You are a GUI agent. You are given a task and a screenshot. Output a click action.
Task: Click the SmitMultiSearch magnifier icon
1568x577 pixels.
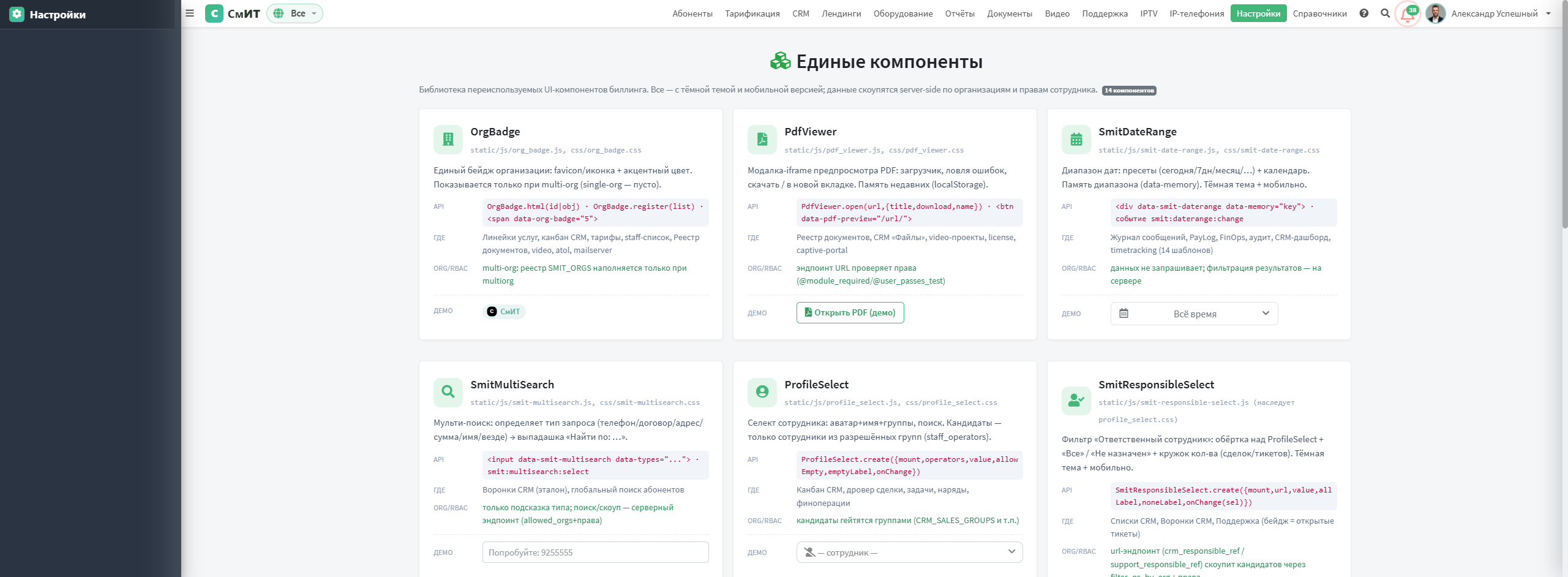pos(448,392)
